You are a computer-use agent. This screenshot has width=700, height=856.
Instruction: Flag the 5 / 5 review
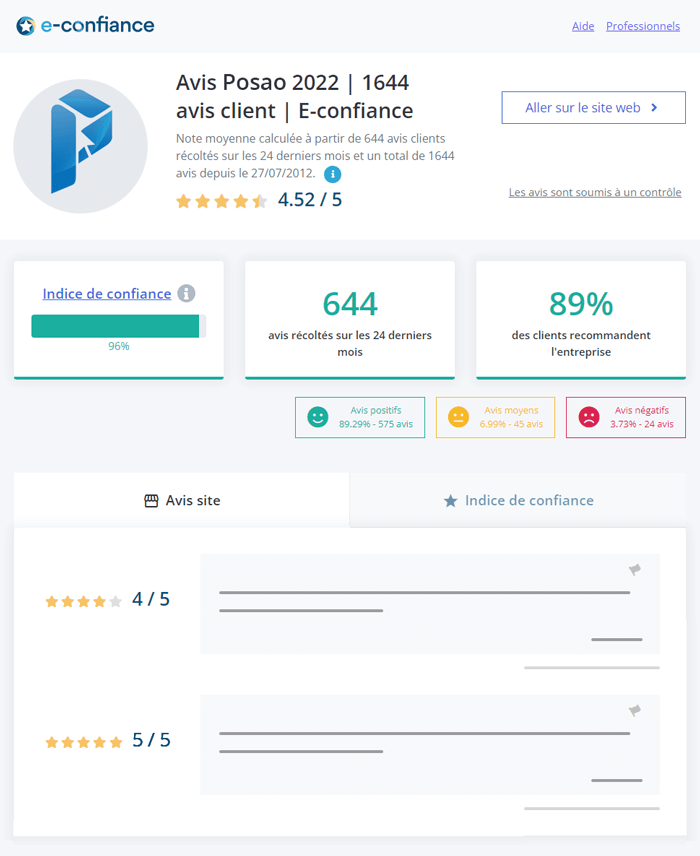[x=634, y=711]
